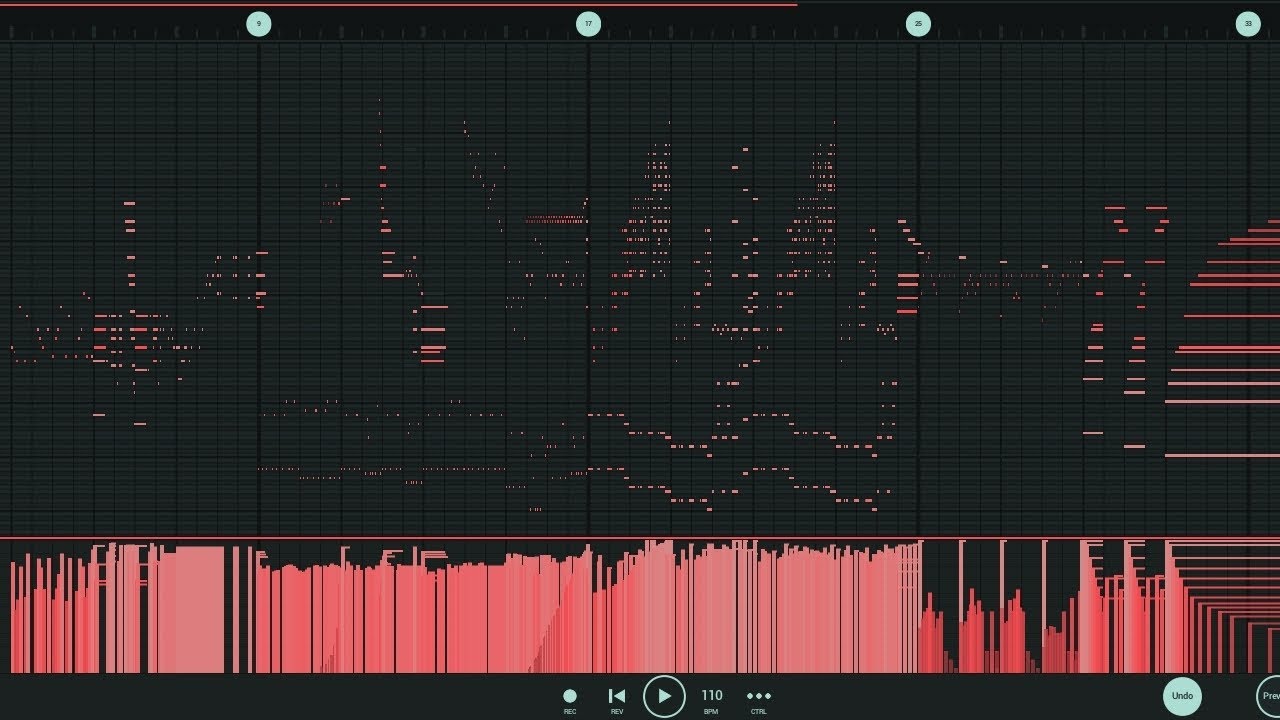Open the BPM tempo value 110
The image size is (1280, 720).
(711, 695)
